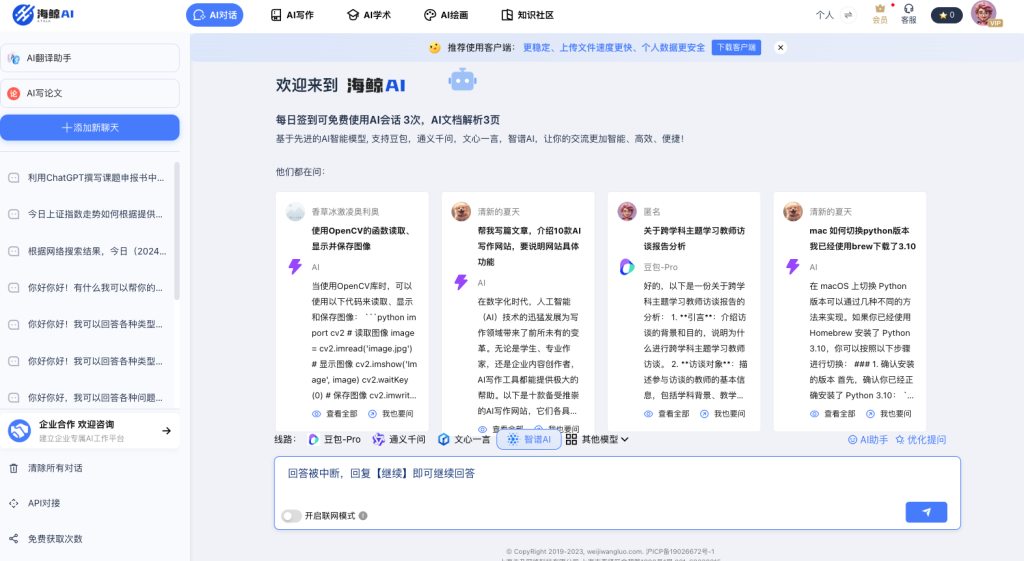Close the client recommendation banner
The height and width of the screenshot is (561, 1024).
pyautogui.click(x=780, y=48)
